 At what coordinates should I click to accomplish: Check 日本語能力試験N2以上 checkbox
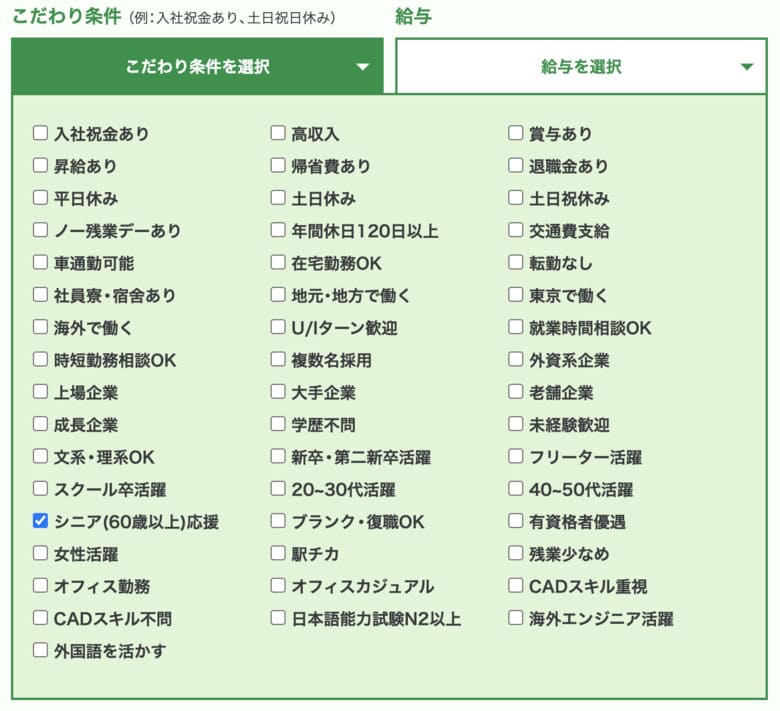(x=278, y=618)
